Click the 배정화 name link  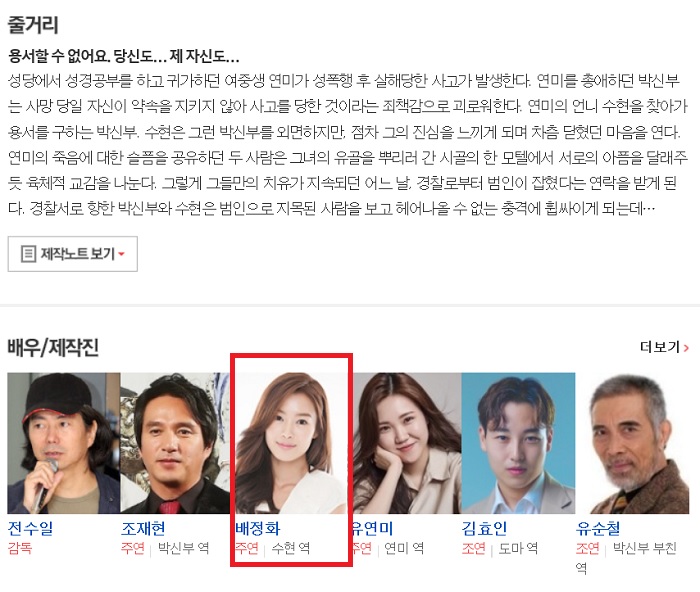click(258, 528)
